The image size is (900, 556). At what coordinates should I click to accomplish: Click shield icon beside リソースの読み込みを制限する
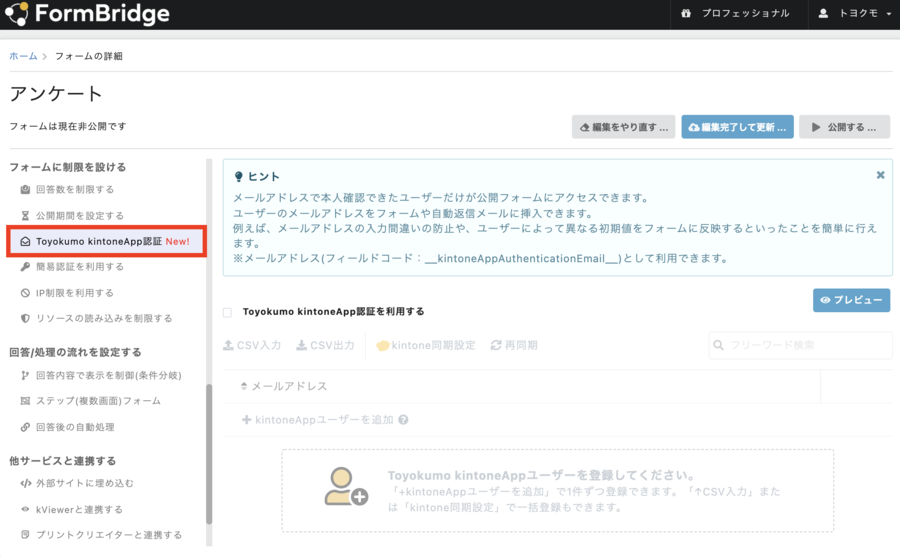(x=25, y=318)
